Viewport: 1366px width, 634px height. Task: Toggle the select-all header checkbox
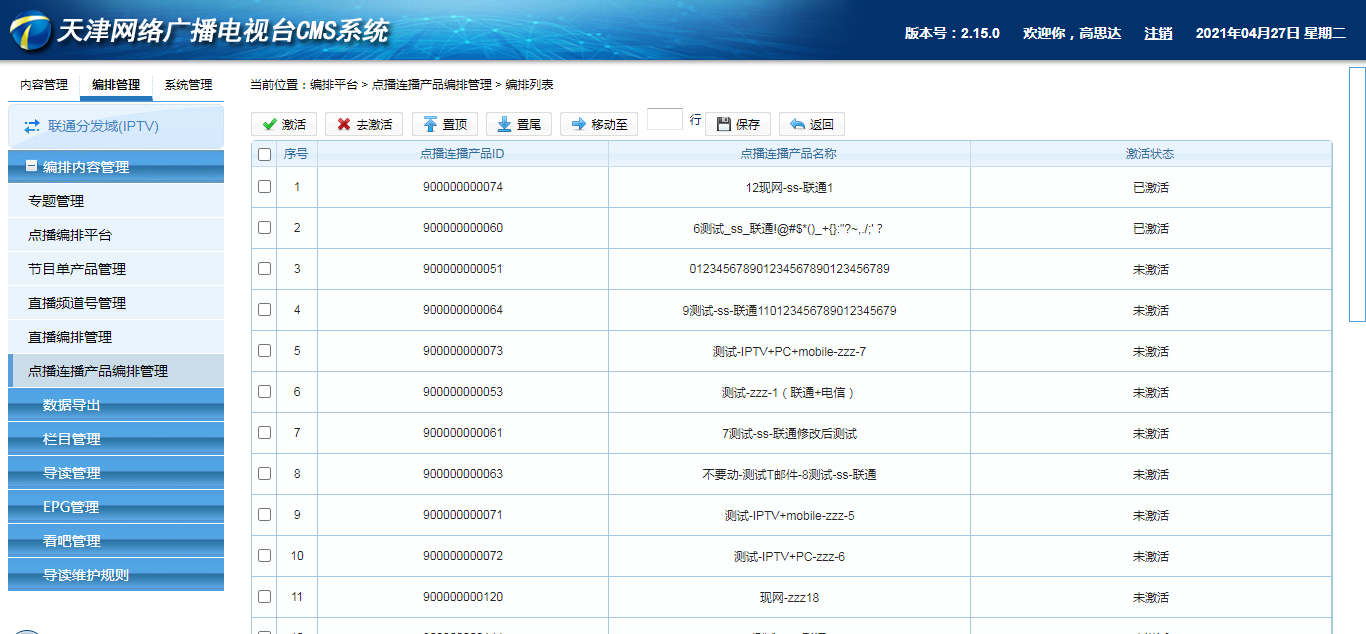pyautogui.click(x=264, y=154)
